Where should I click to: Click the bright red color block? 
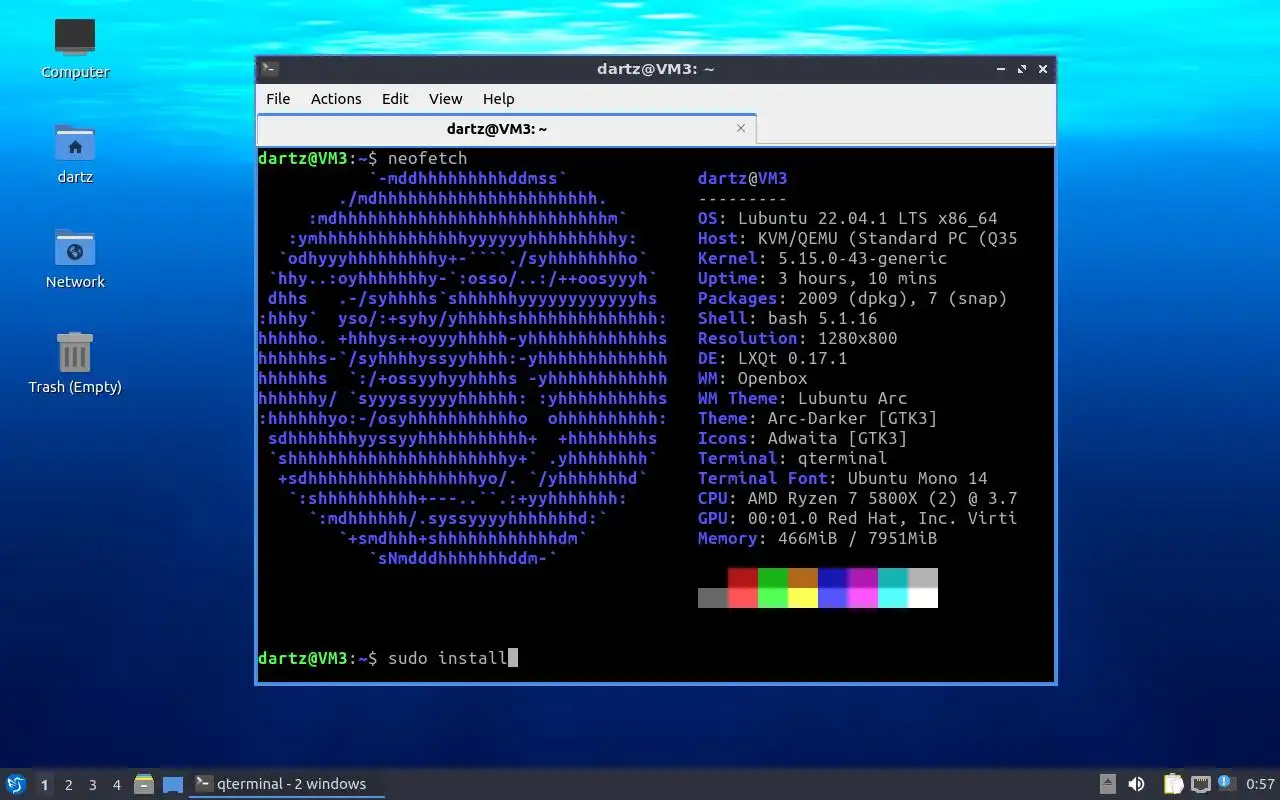(743, 598)
